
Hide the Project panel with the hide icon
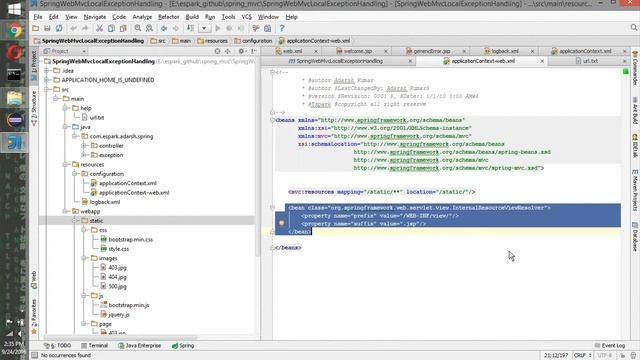click(x=253, y=51)
